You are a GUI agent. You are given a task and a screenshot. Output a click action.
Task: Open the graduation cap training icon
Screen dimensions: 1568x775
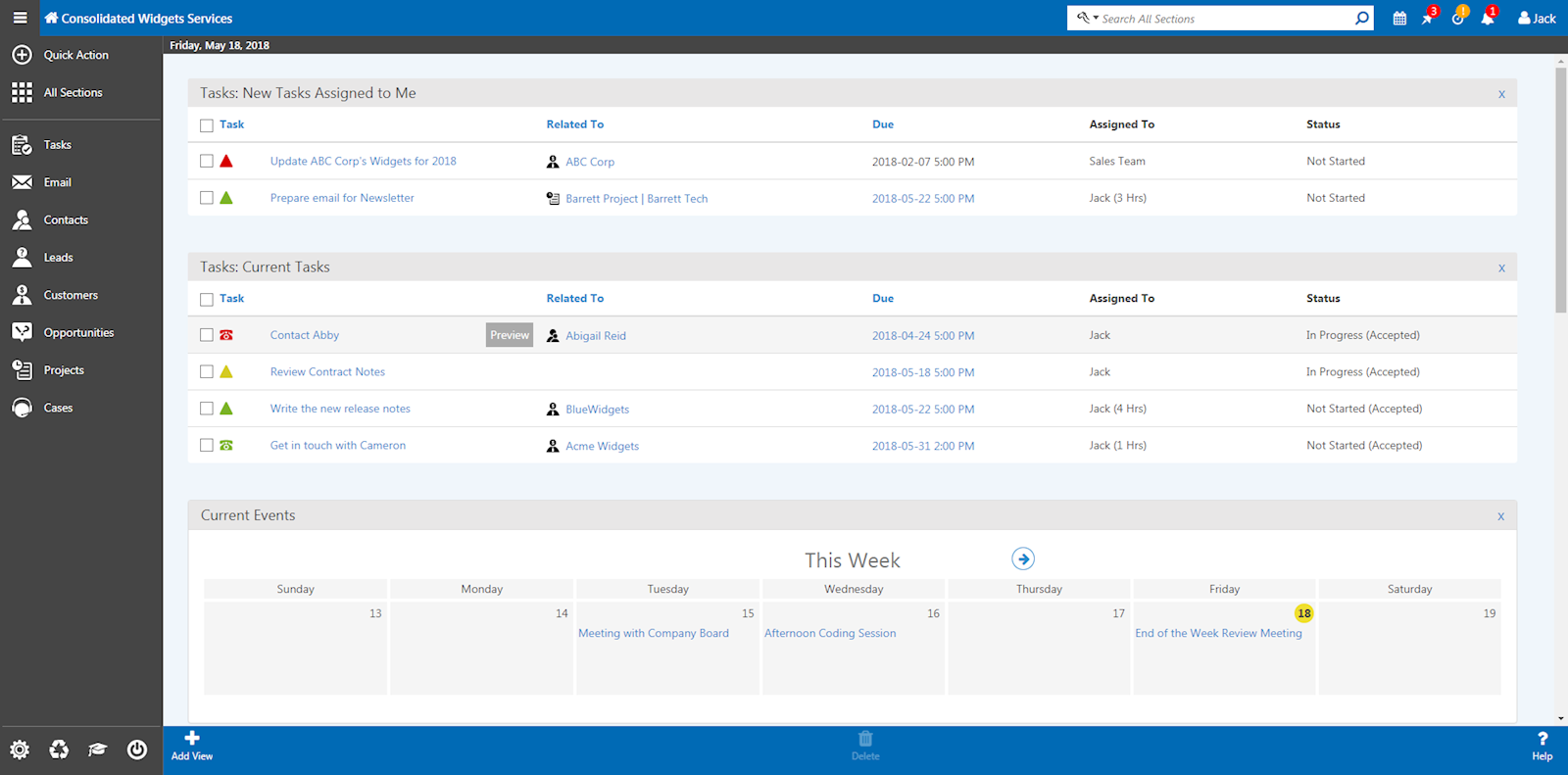tap(97, 750)
